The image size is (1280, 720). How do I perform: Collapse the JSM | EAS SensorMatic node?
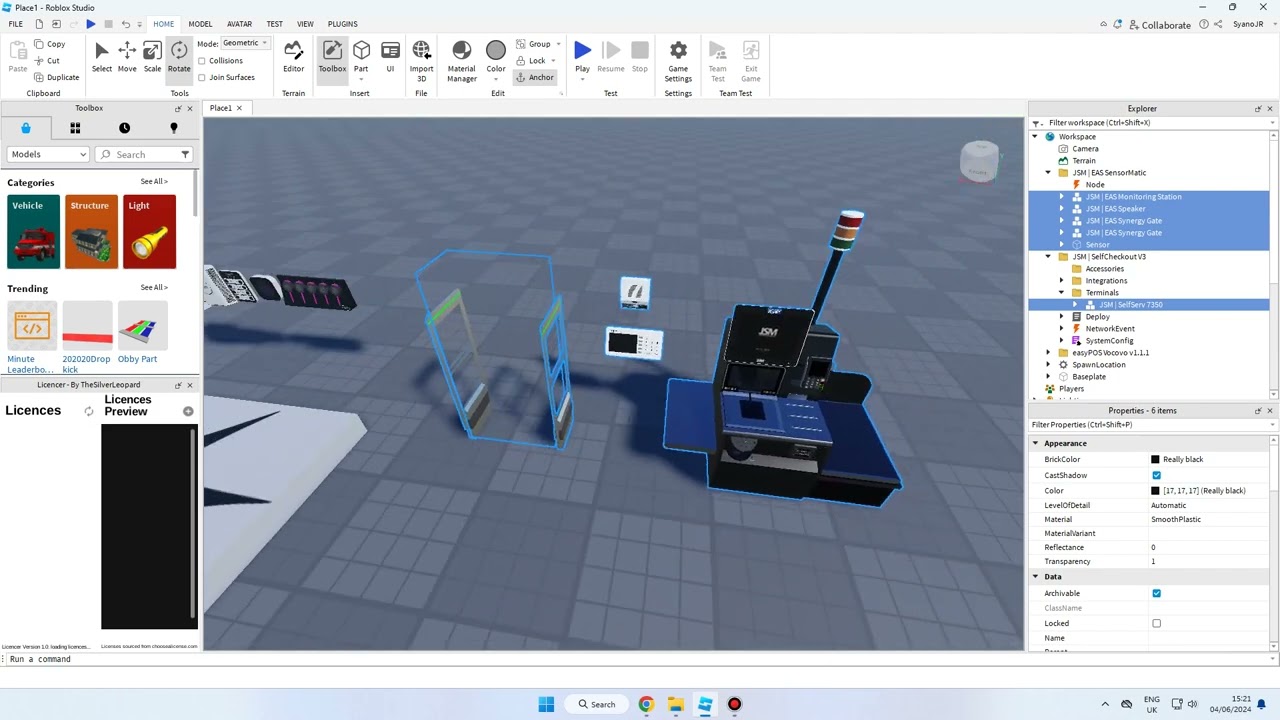1048,173
